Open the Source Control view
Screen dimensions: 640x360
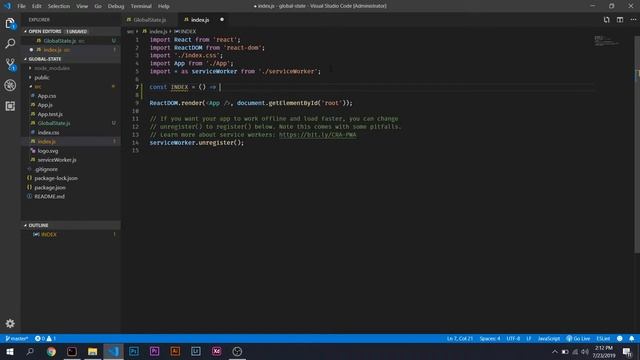[x=10, y=64]
